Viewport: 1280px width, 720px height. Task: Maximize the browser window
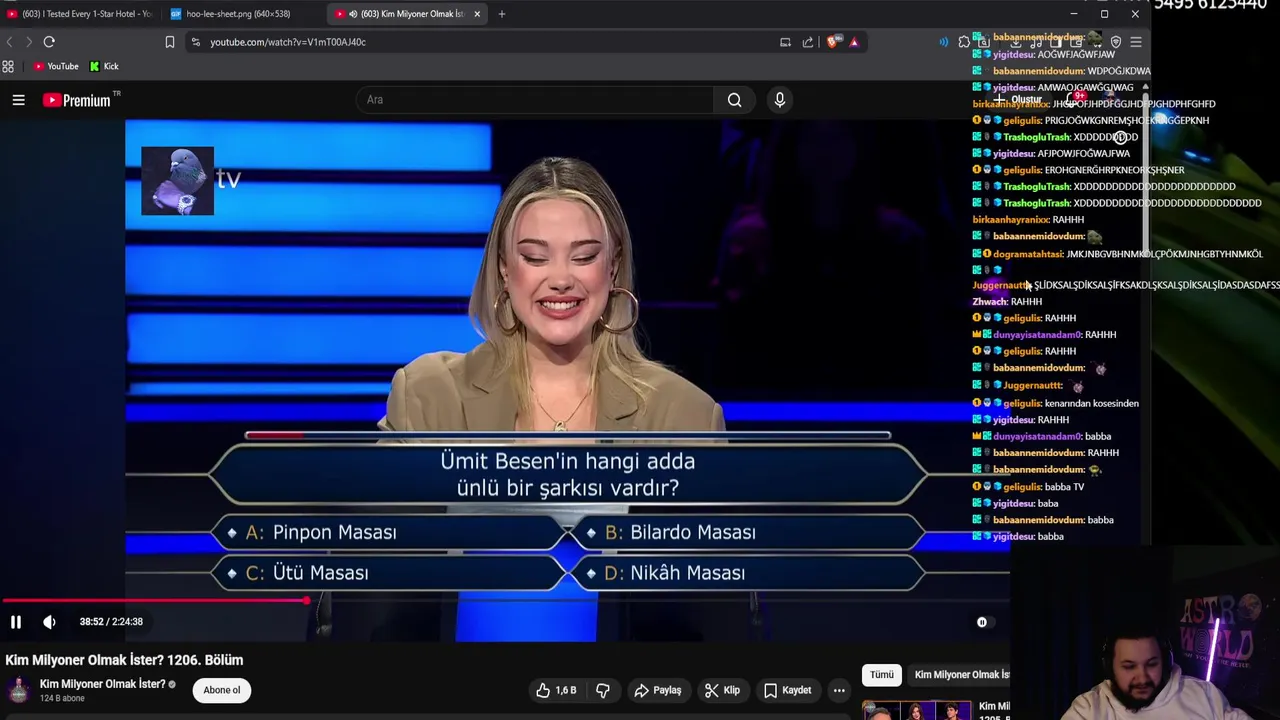point(1104,14)
